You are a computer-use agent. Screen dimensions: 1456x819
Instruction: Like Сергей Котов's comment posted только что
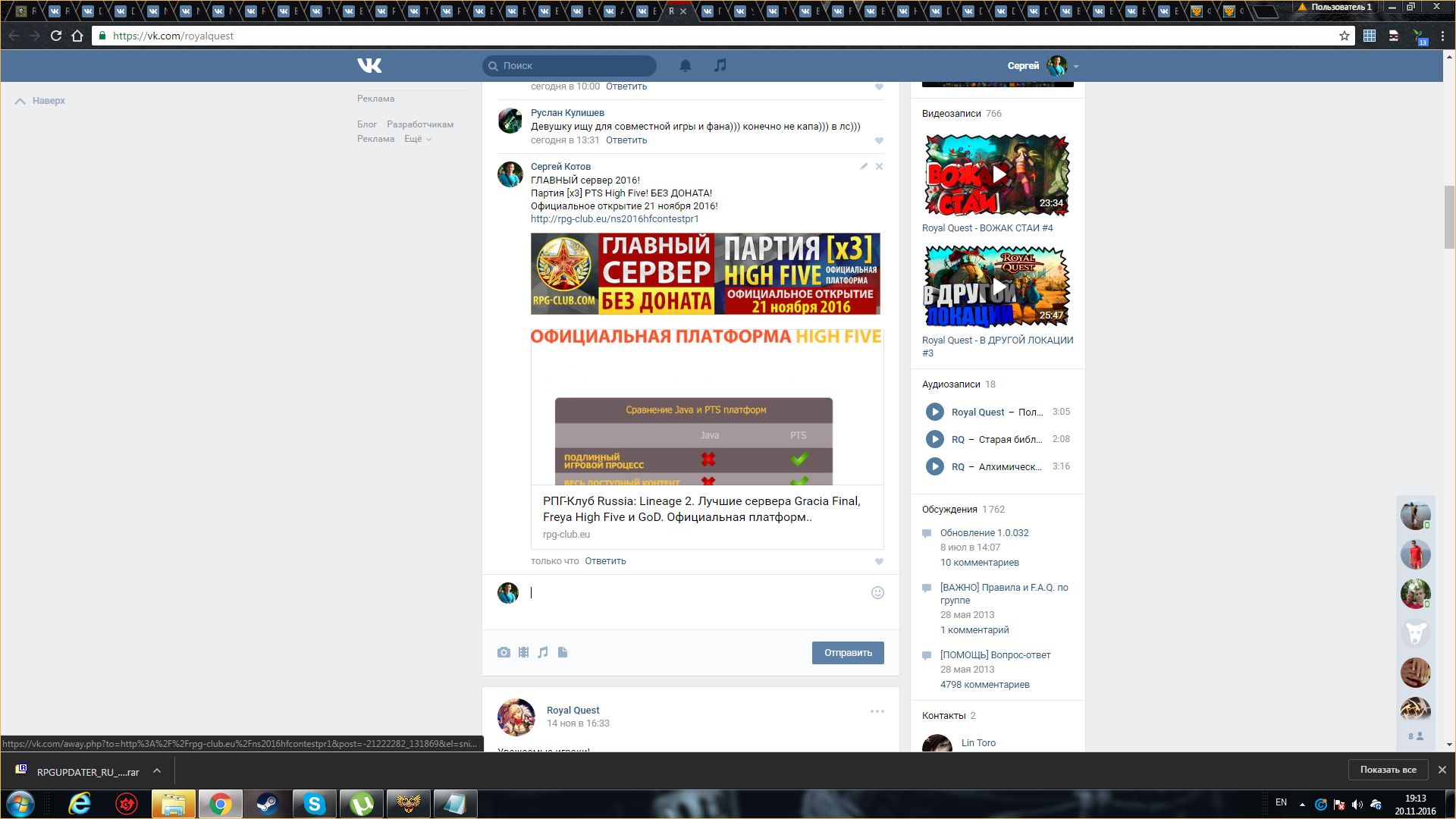pos(879,561)
